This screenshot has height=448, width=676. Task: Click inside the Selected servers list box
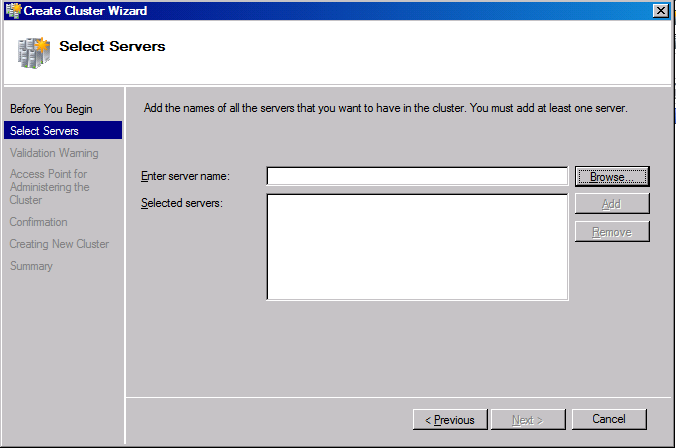click(x=417, y=247)
